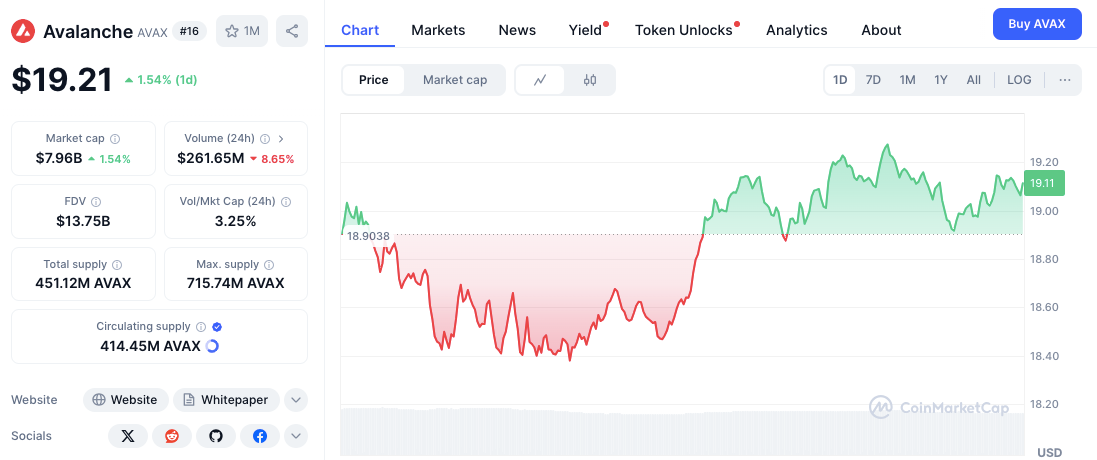Open the GitHub social link
Image resolution: width=1097 pixels, height=460 pixels.
click(216, 436)
